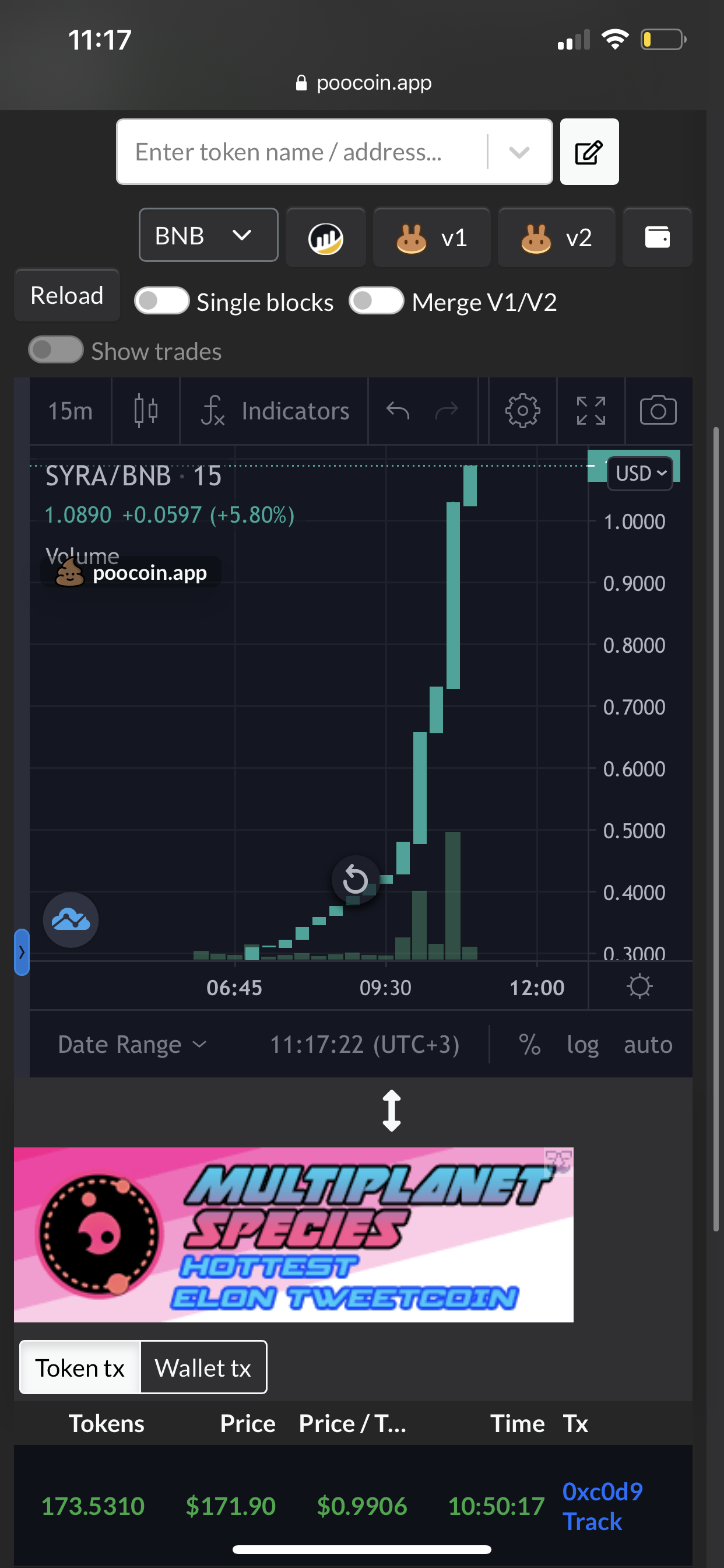Open transaction 0xc0d9 link
Screen dimensions: 724x1568
[602, 1492]
